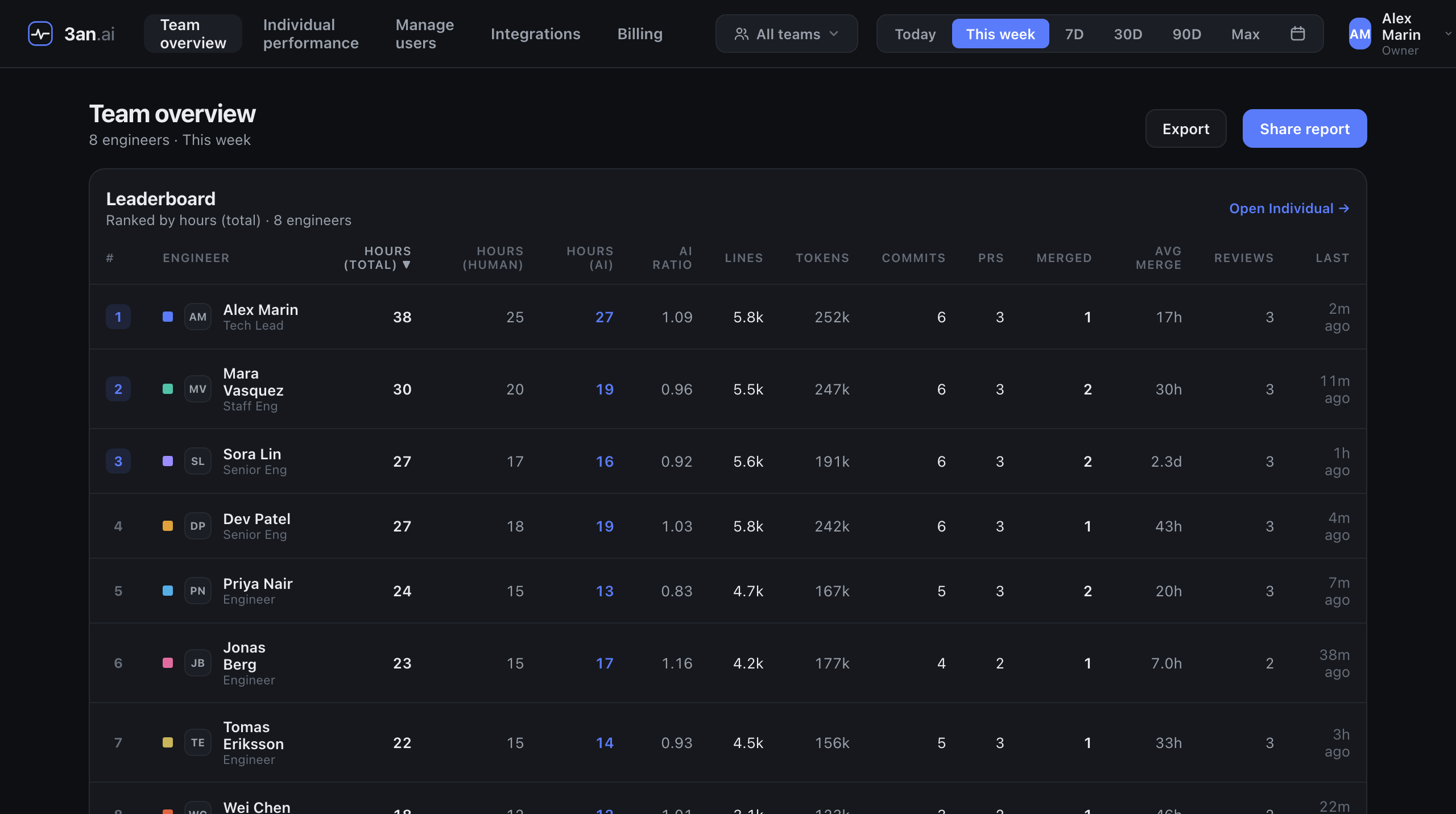
Task: Click the Export button
Action: click(x=1186, y=128)
